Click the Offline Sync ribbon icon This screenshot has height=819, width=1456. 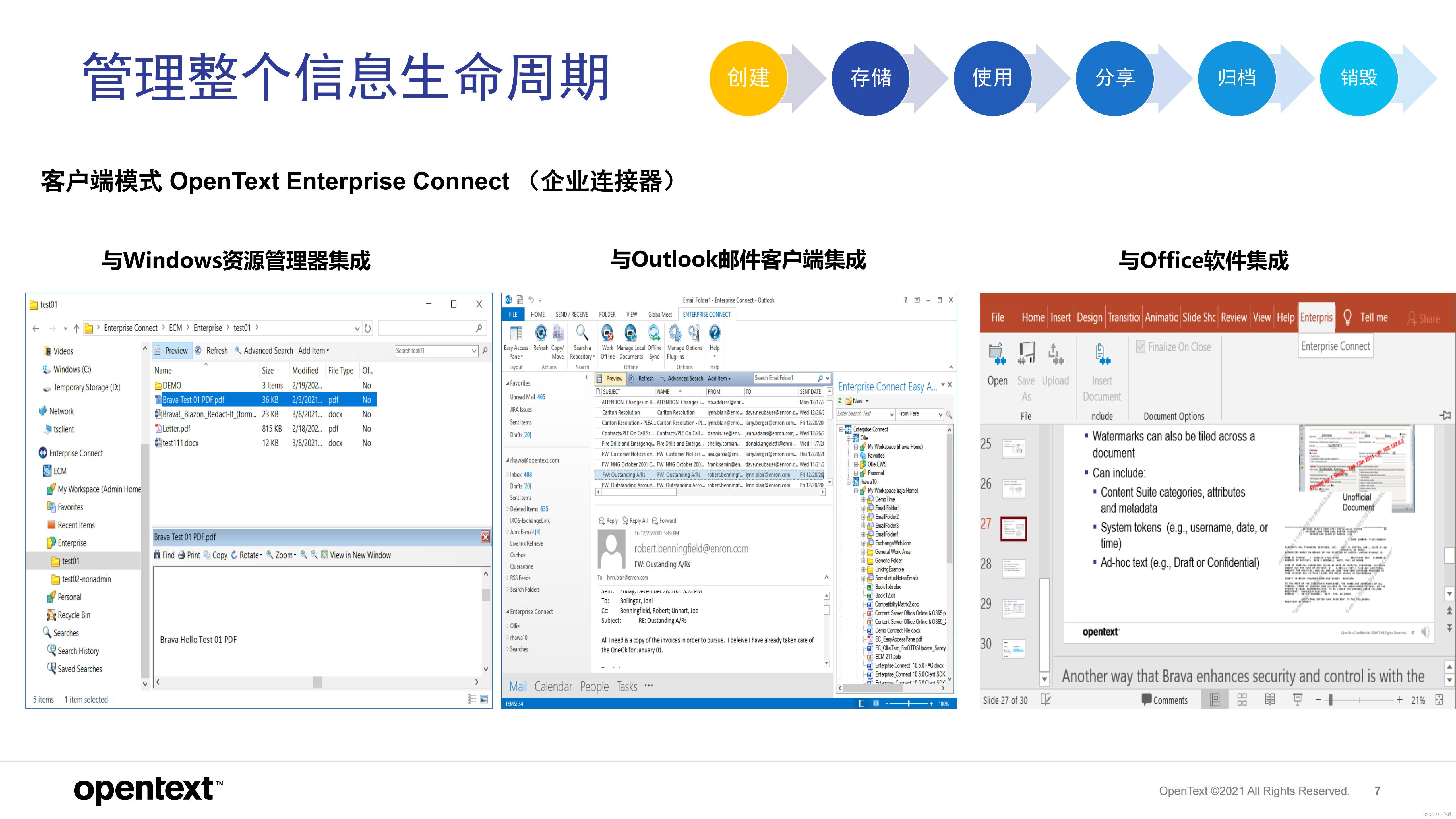[x=654, y=334]
